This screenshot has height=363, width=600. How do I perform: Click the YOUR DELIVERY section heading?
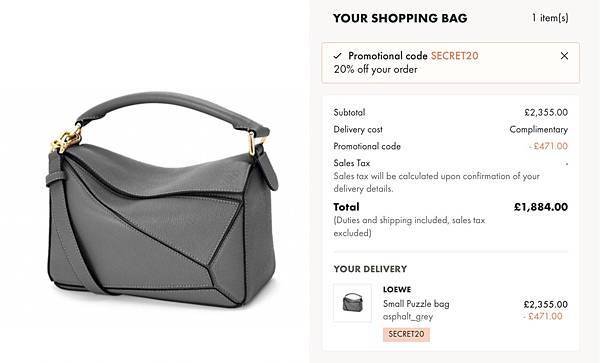pos(370,269)
